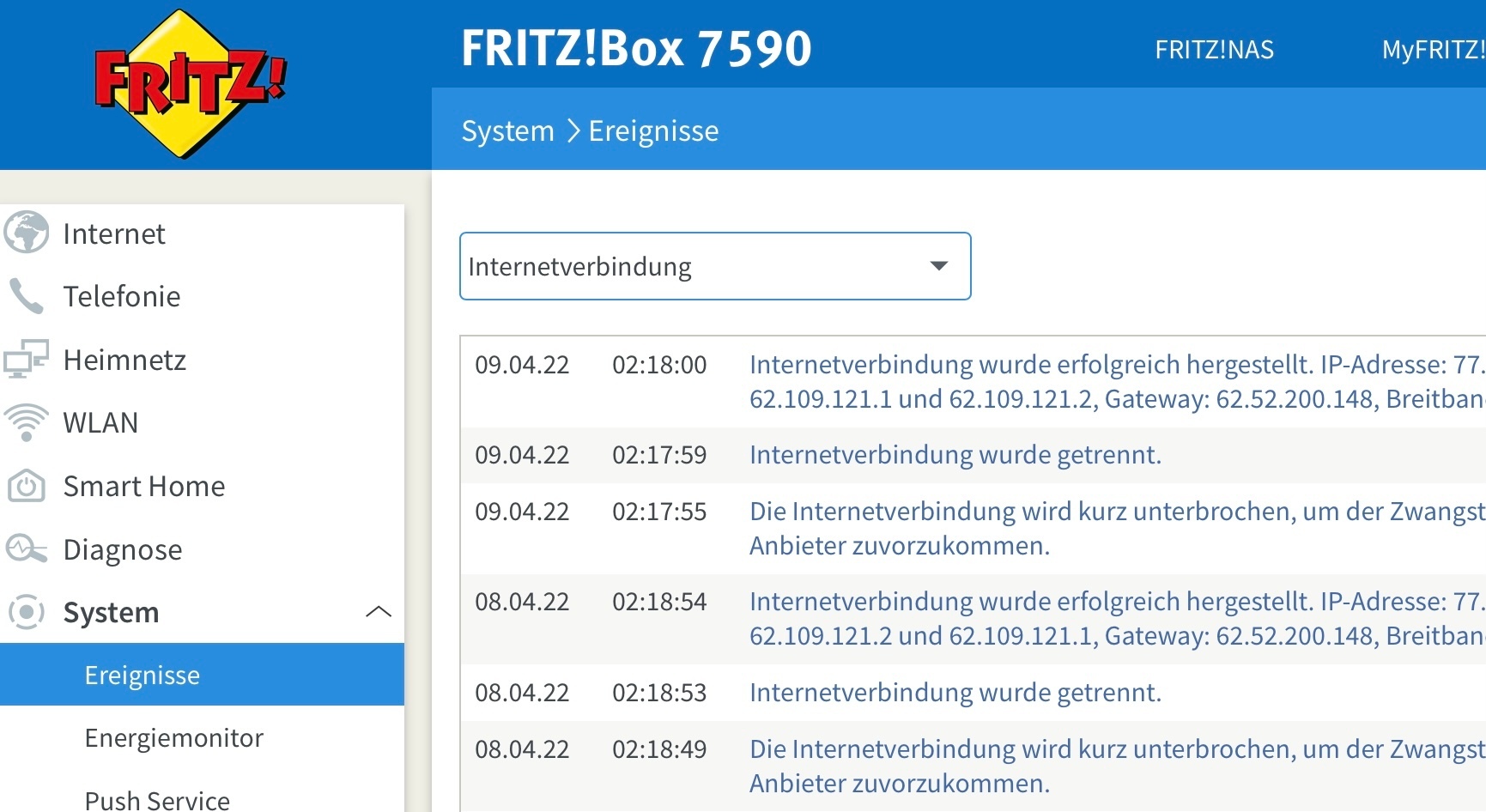1486x812 pixels.
Task: Click interruption event at 02:17:55
Action: [1118, 529]
